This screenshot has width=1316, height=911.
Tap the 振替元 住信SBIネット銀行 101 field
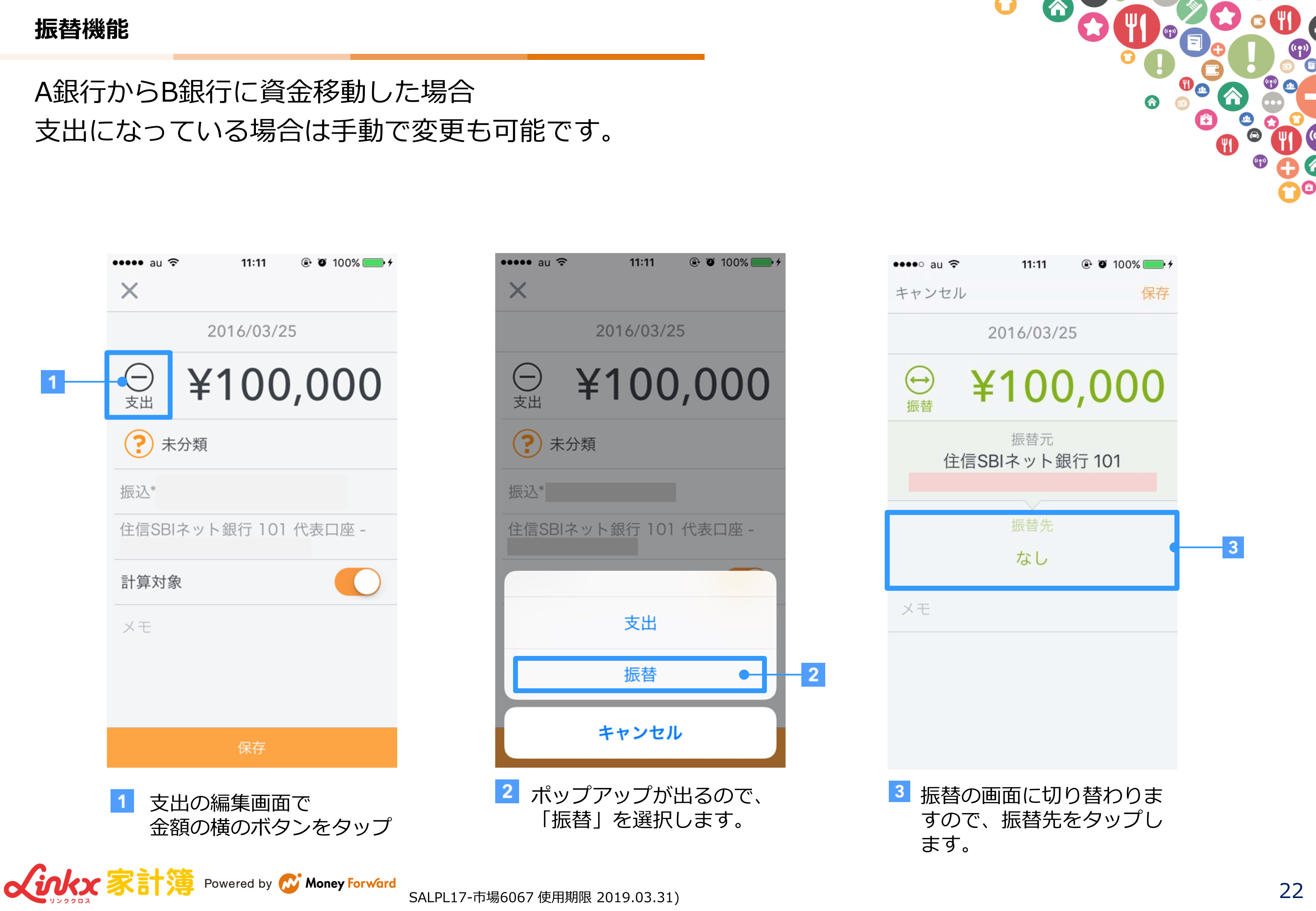[x=1032, y=461]
